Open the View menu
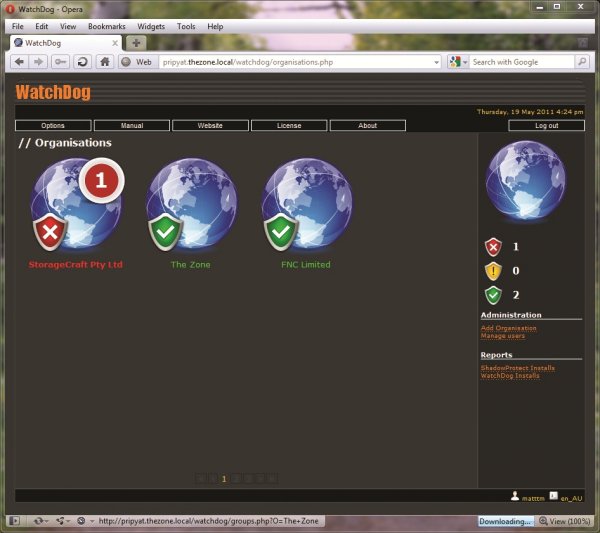This screenshot has width=600, height=533. pyautogui.click(x=68, y=26)
